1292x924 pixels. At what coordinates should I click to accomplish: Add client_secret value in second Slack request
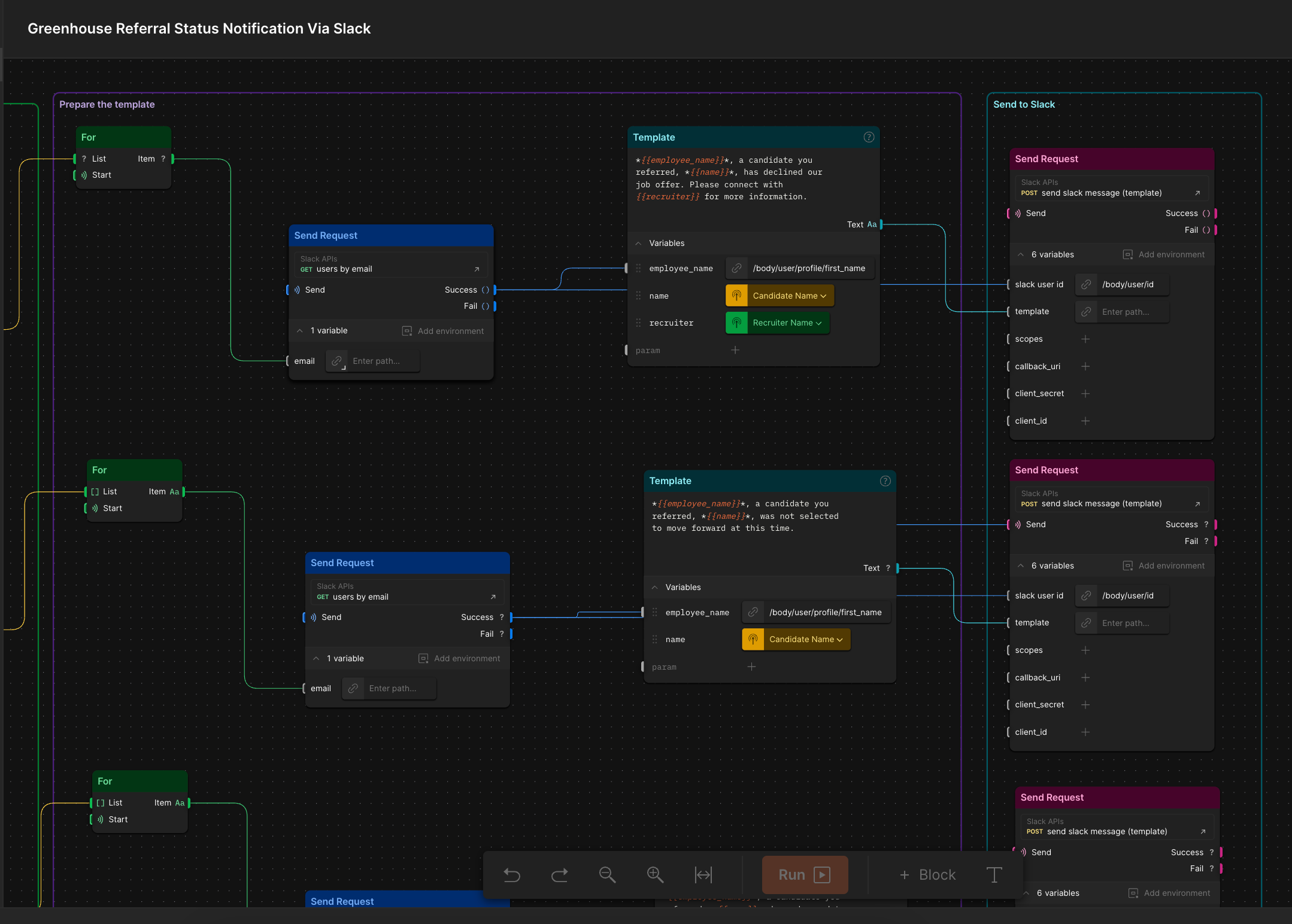1085,704
